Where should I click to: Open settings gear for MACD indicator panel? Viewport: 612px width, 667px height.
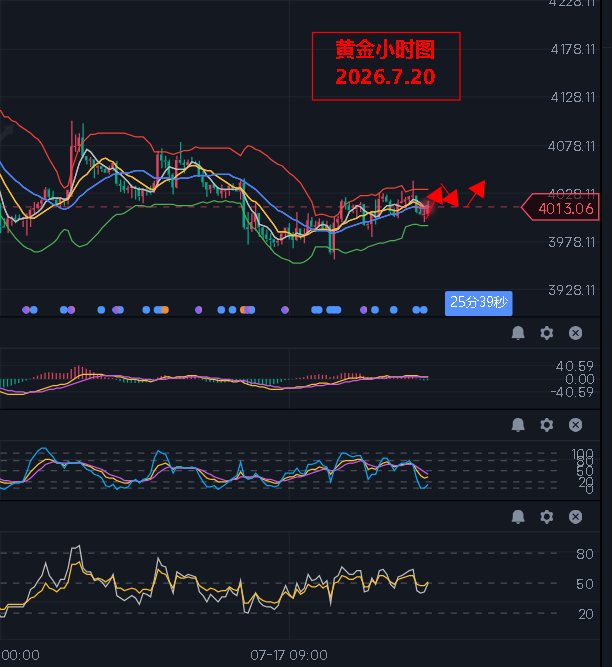[x=547, y=333]
